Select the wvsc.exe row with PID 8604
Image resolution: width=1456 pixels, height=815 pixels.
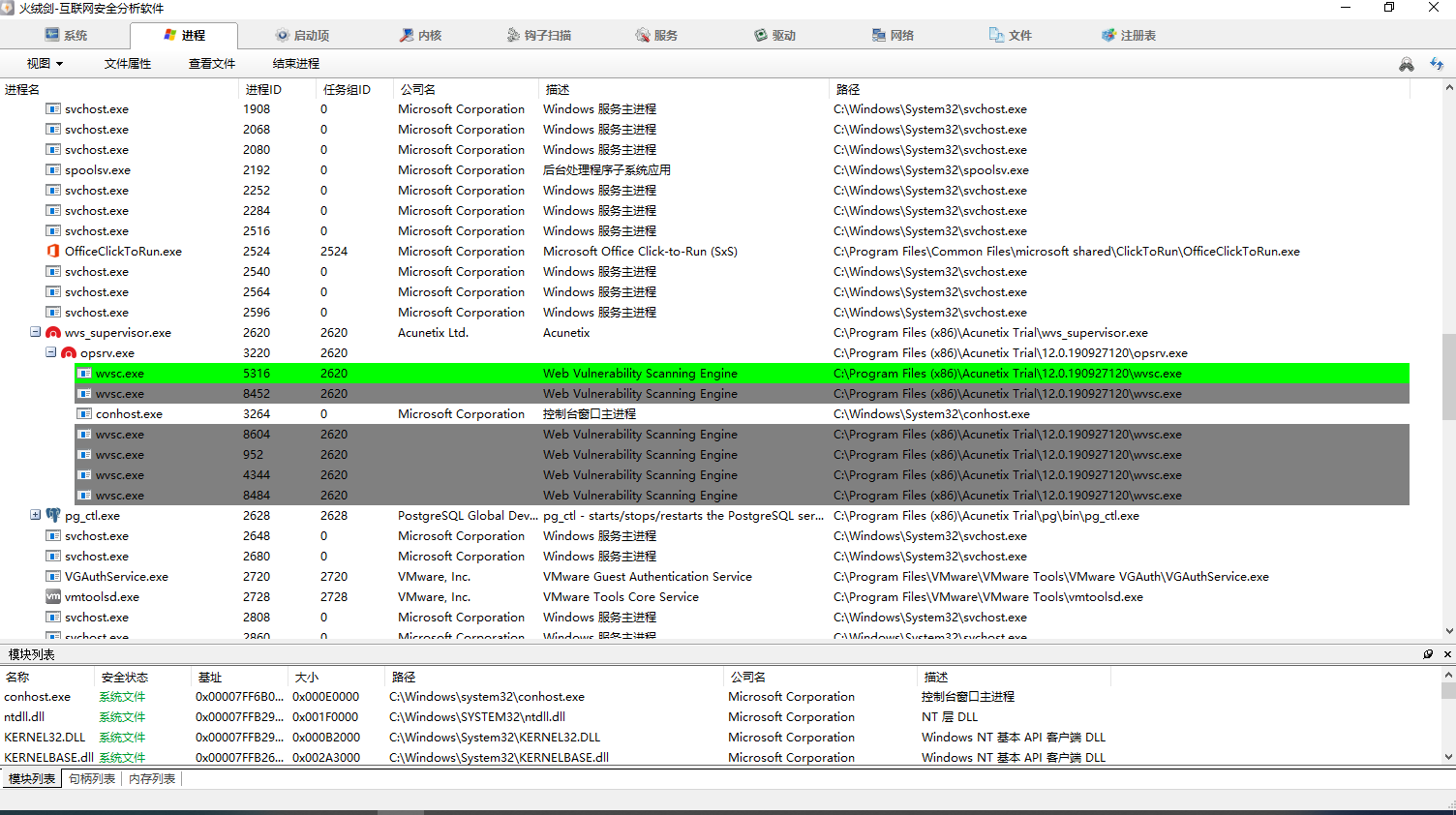(742, 435)
